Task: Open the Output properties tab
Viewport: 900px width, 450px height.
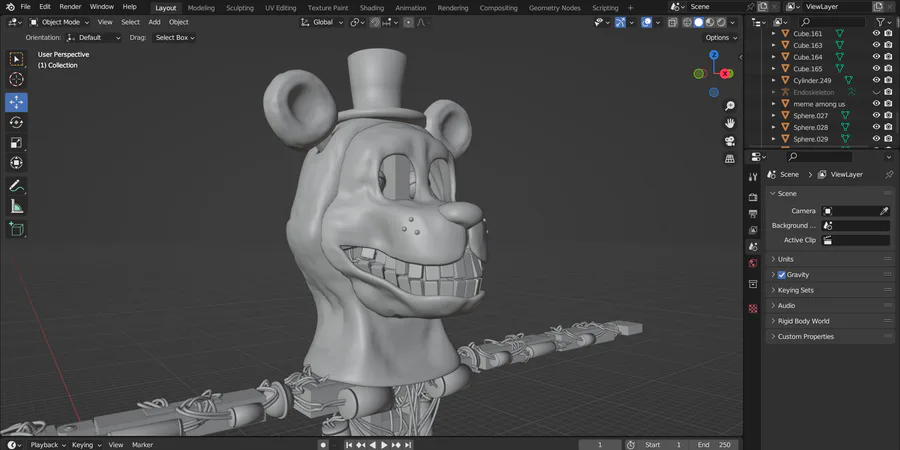Action: pos(753,214)
